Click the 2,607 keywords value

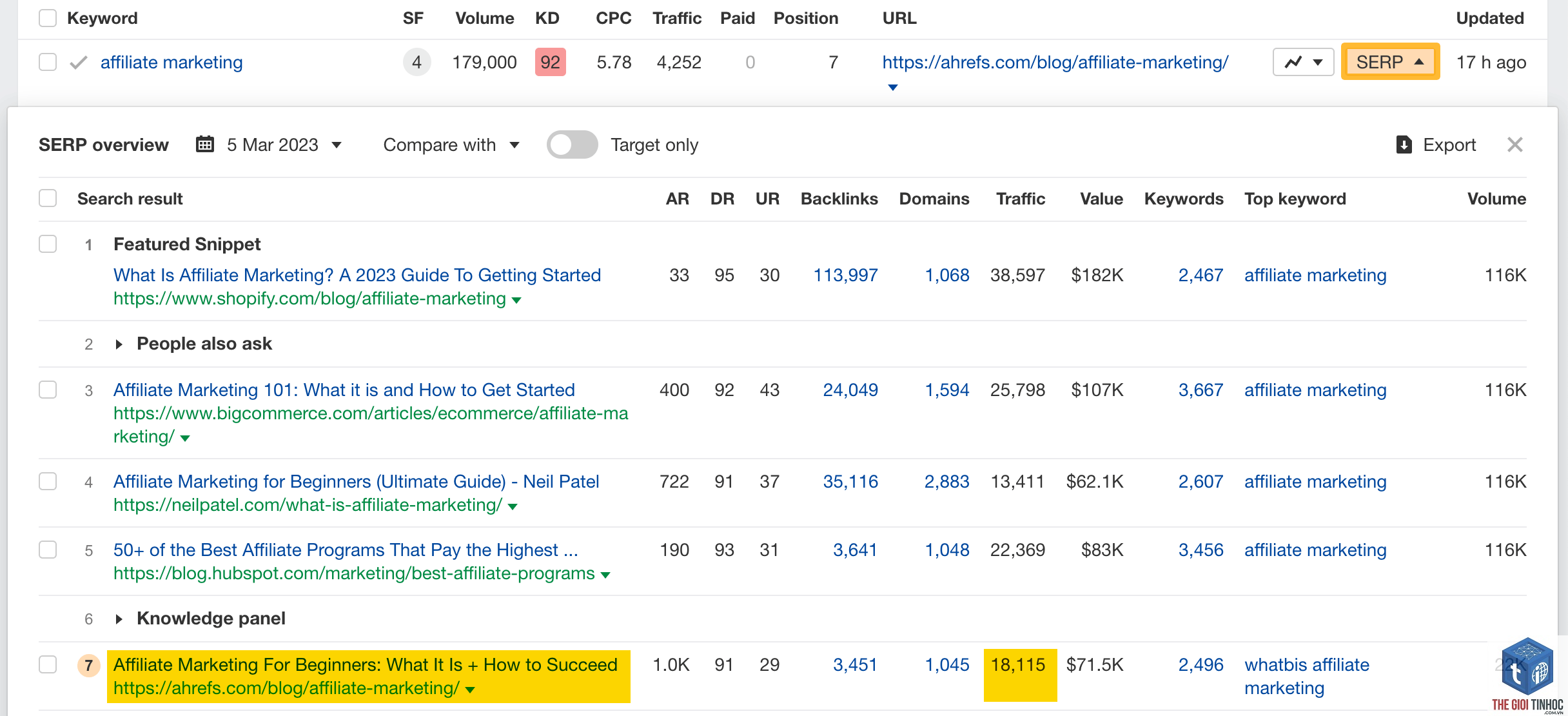[x=1200, y=482]
